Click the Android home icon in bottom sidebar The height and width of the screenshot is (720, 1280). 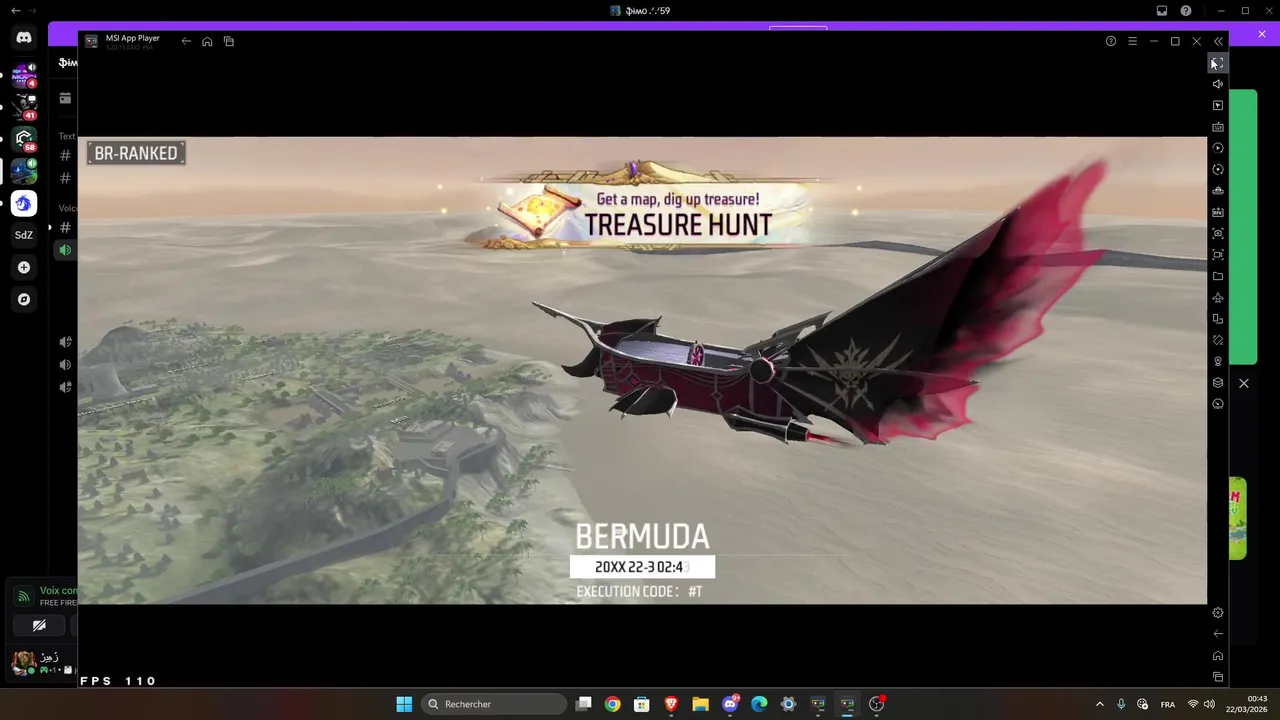click(1217, 656)
